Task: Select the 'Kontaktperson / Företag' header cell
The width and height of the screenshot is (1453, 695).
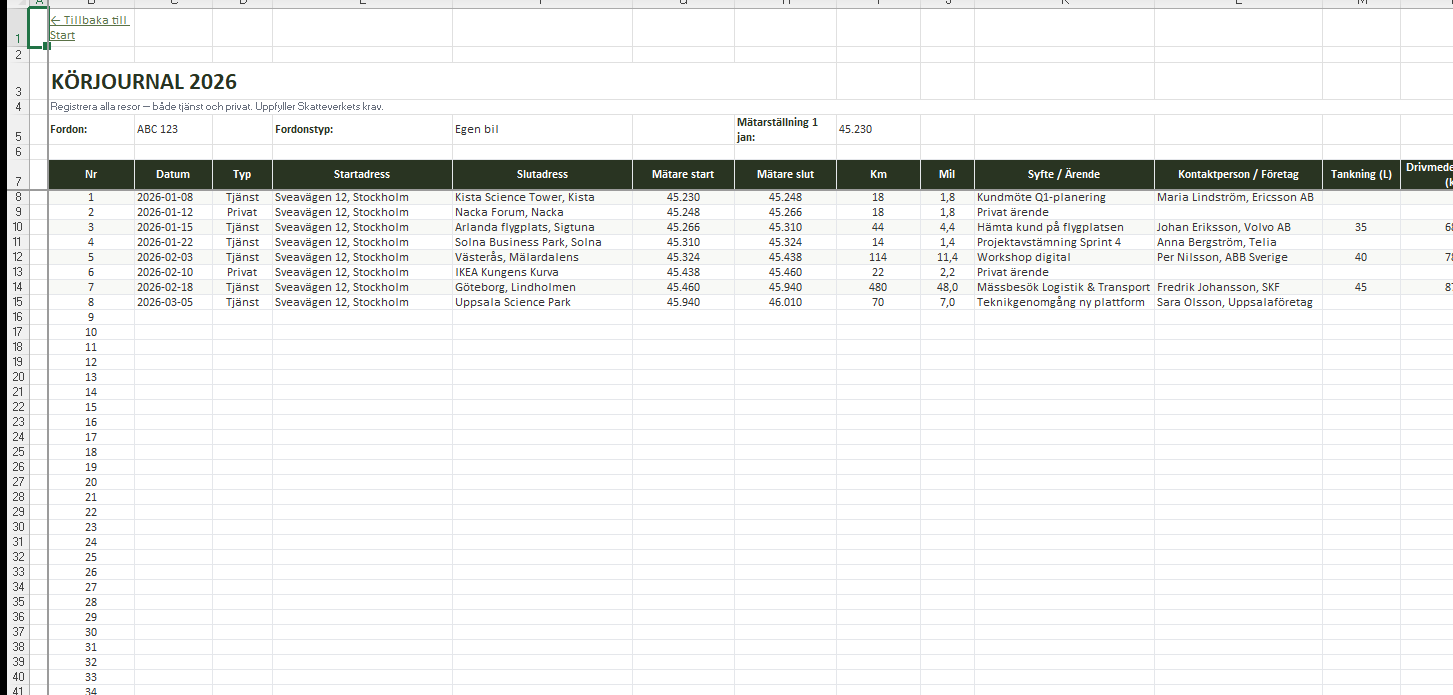Action: tap(1237, 174)
